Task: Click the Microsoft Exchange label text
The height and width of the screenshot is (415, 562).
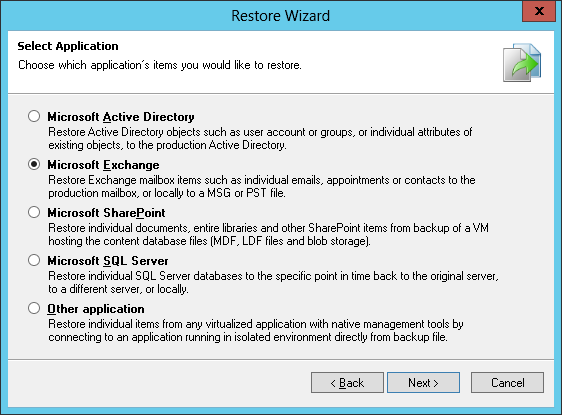Action: (103, 165)
